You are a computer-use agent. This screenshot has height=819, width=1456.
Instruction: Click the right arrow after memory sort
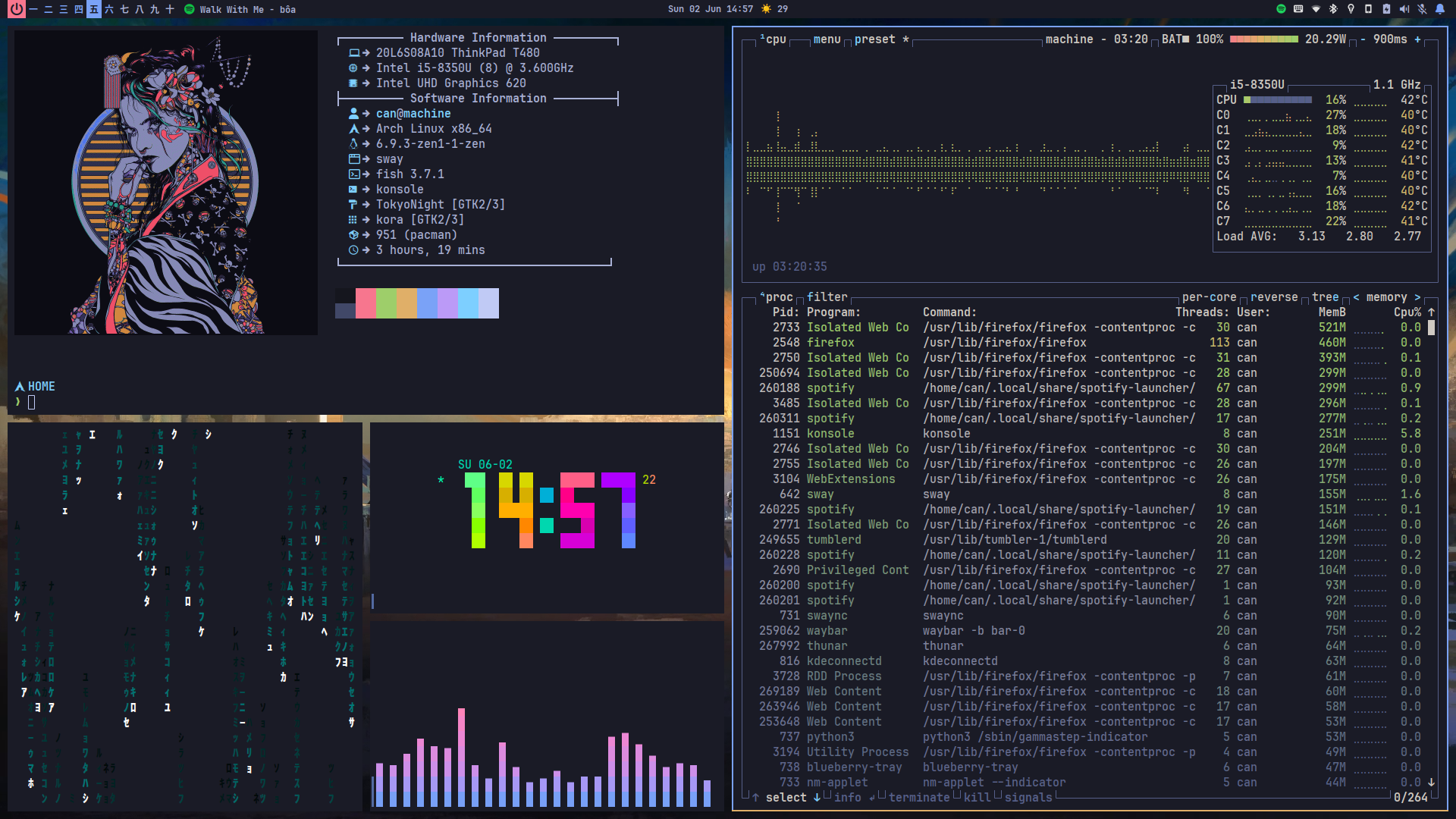pyautogui.click(x=1417, y=297)
